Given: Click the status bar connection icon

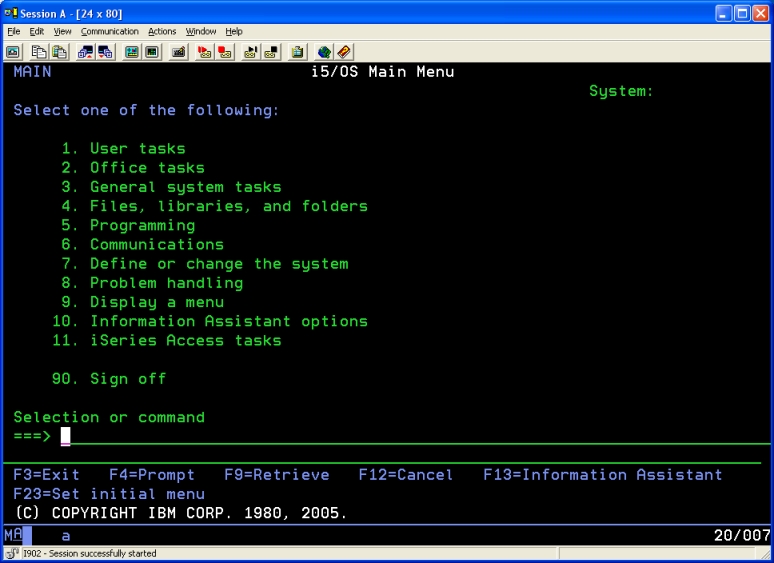Looking at the screenshot, I should point(12,554).
